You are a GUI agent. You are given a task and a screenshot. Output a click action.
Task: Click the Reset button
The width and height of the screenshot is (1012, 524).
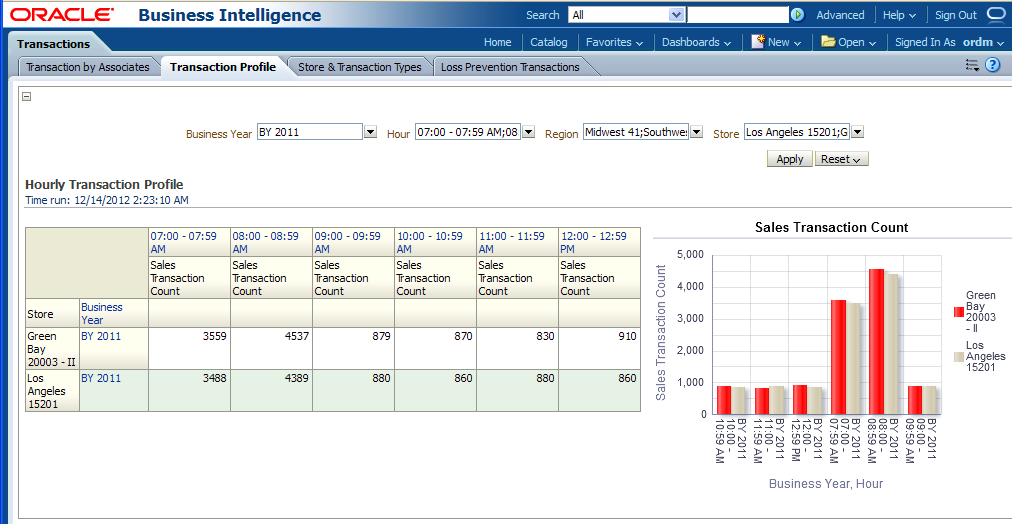(x=841, y=159)
